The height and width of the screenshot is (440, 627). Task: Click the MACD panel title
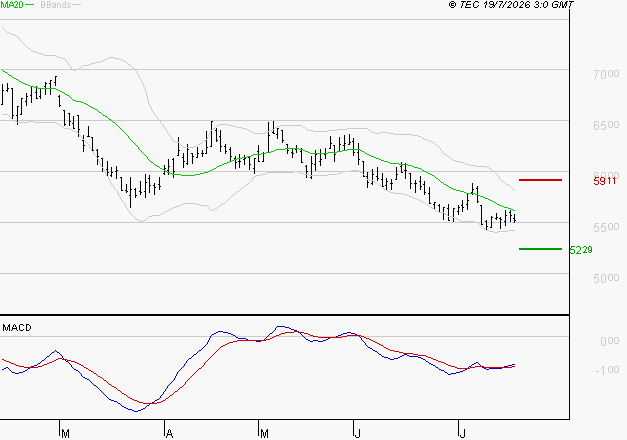point(17,328)
